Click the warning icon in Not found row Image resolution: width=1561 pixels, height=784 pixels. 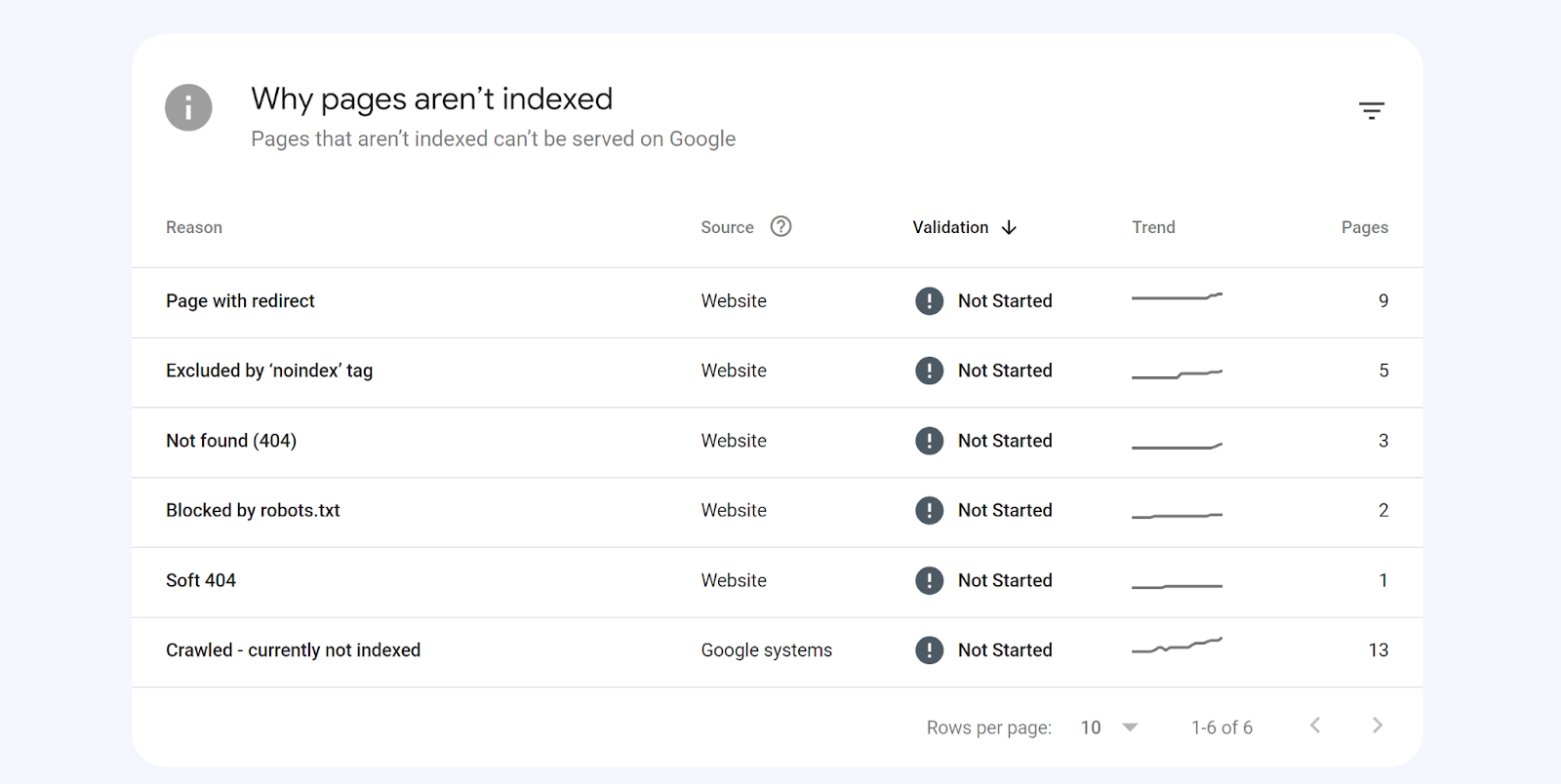[x=929, y=441]
